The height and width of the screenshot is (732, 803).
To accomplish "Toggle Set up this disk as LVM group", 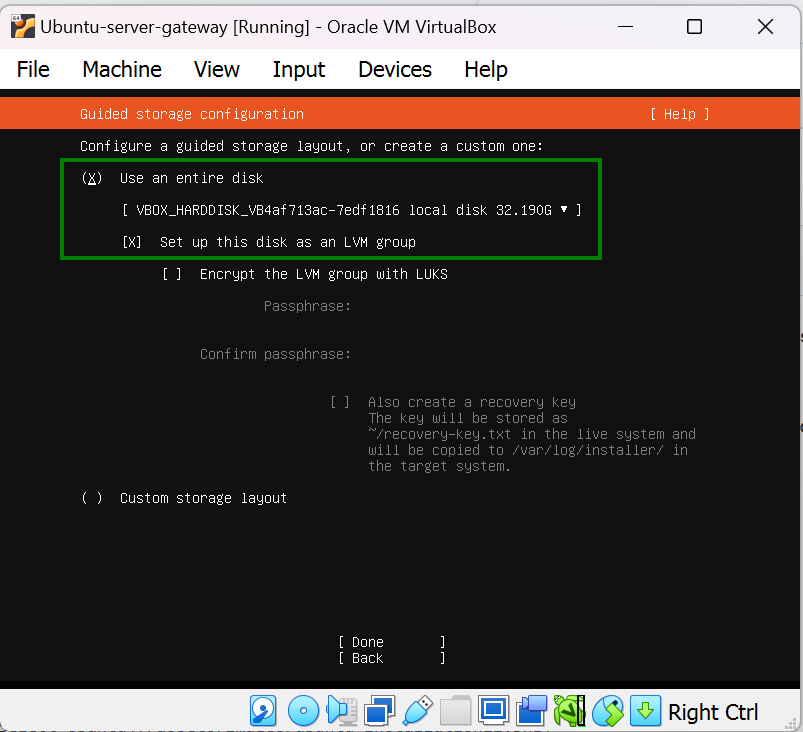I will point(132,242).
